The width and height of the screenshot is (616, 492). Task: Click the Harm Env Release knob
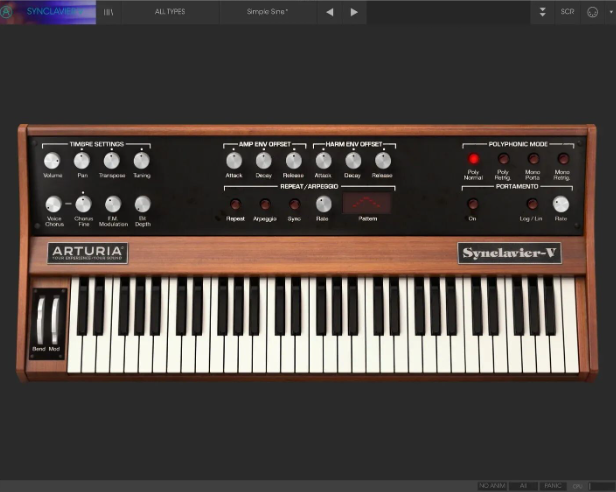coord(383,161)
